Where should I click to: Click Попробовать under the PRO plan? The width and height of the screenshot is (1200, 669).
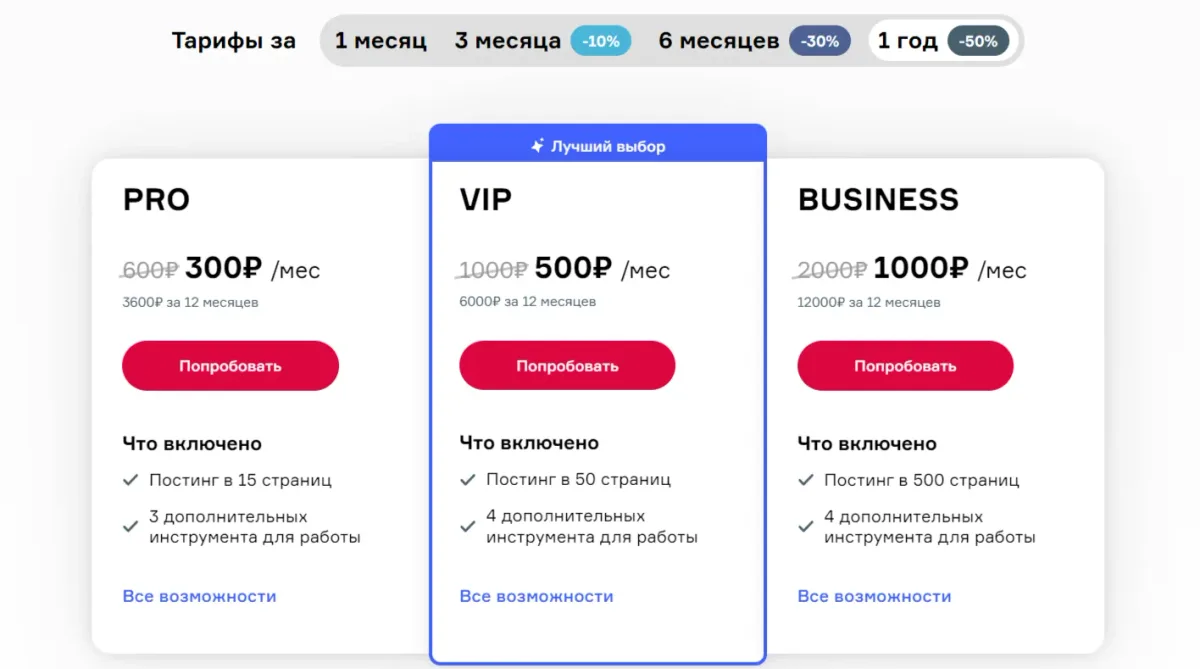point(230,365)
